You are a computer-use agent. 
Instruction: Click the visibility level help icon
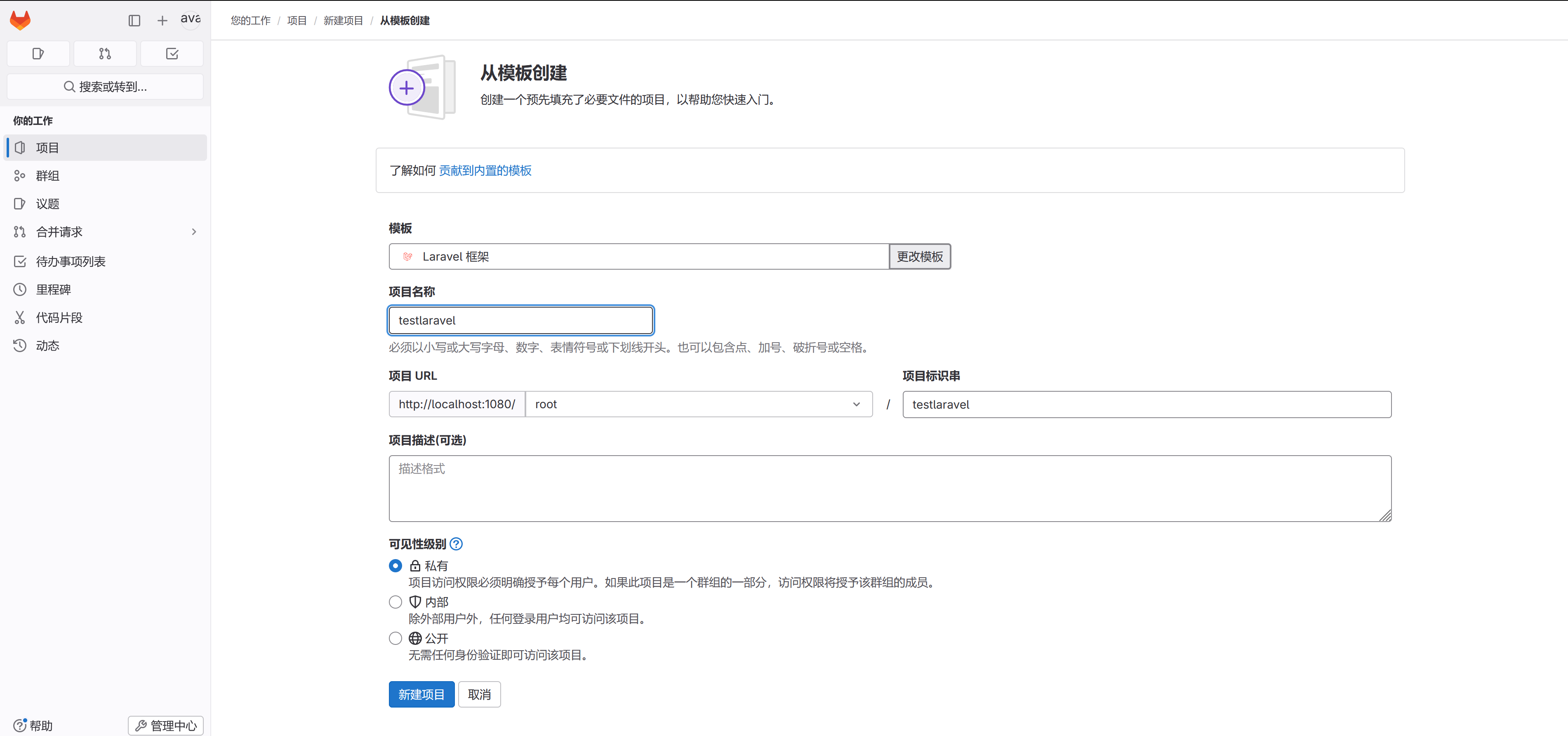click(456, 543)
